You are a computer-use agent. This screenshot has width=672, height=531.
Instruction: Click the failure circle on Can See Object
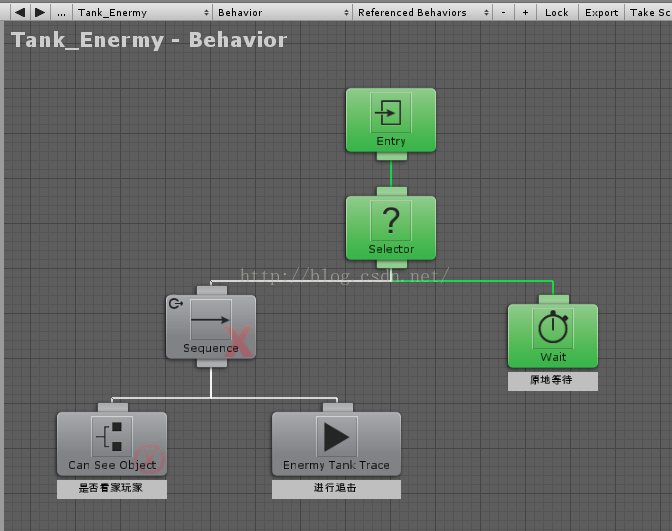(x=150, y=459)
